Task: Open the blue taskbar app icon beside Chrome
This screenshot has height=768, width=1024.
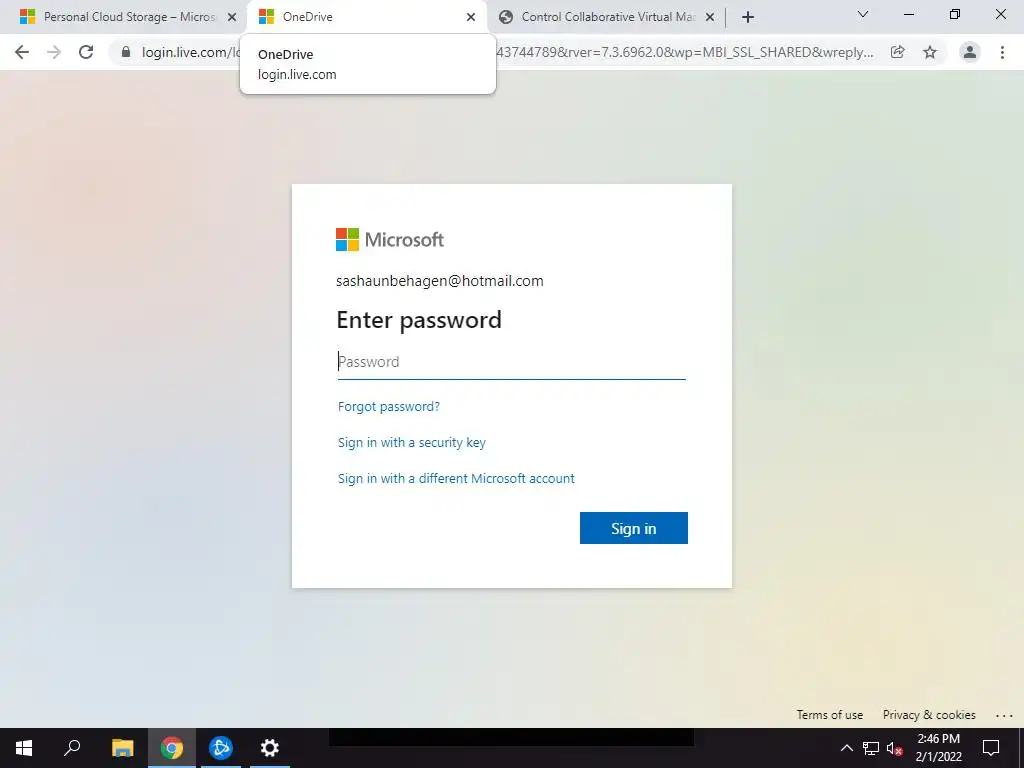Action: click(221, 748)
